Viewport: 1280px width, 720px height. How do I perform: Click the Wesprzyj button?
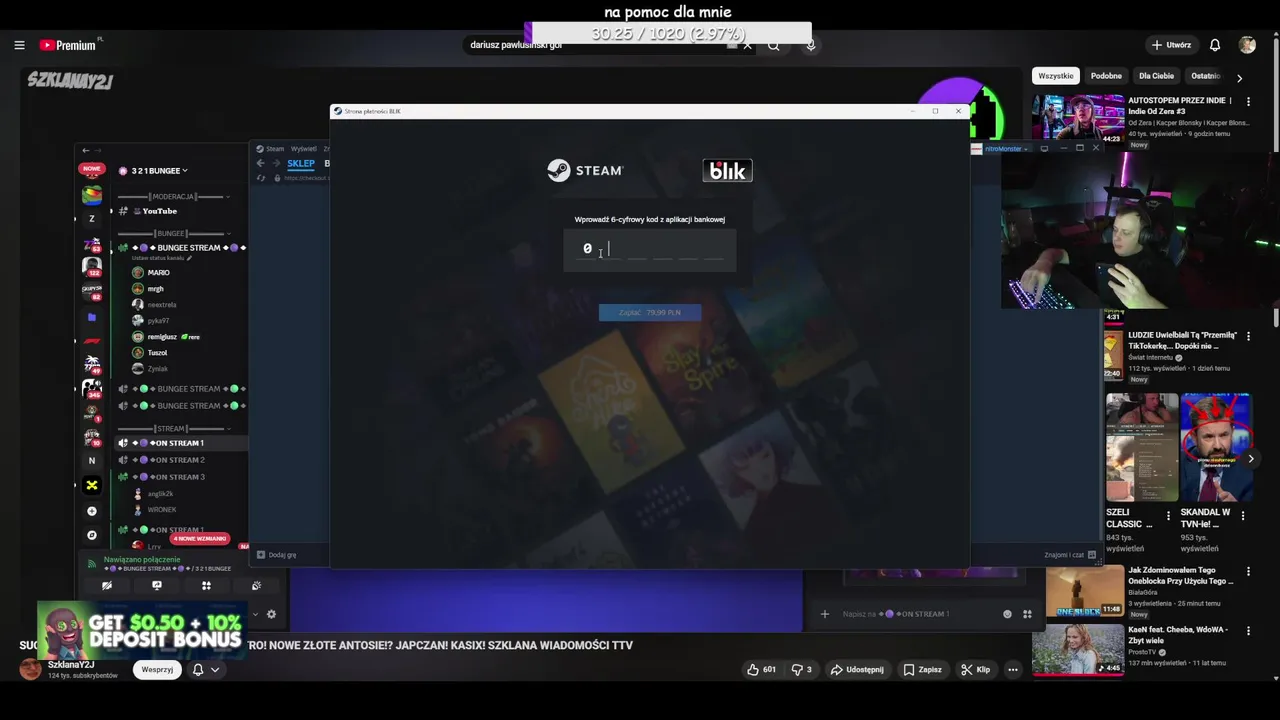(157, 669)
